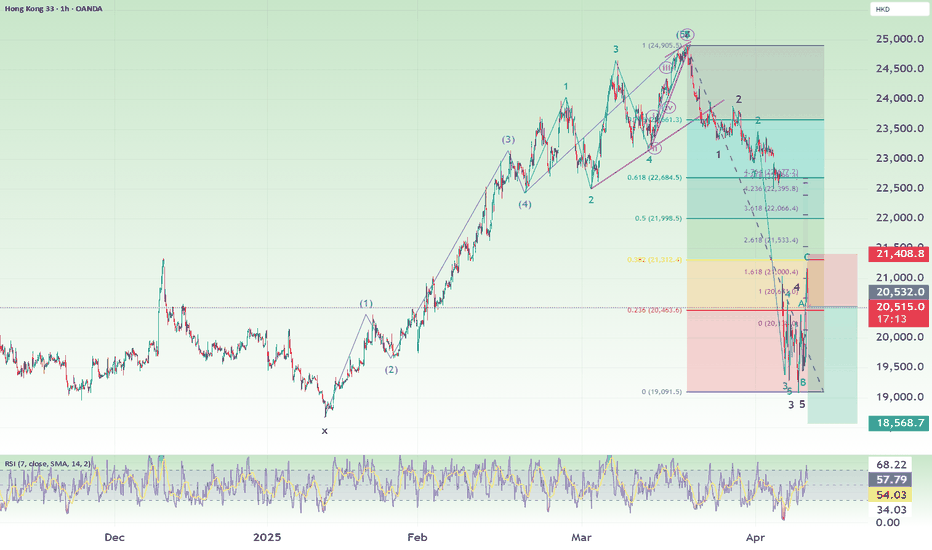The width and height of the screenshot is (932, 550).
Task: Click the 25,000.0 price axis label
Action: [900, 39]
